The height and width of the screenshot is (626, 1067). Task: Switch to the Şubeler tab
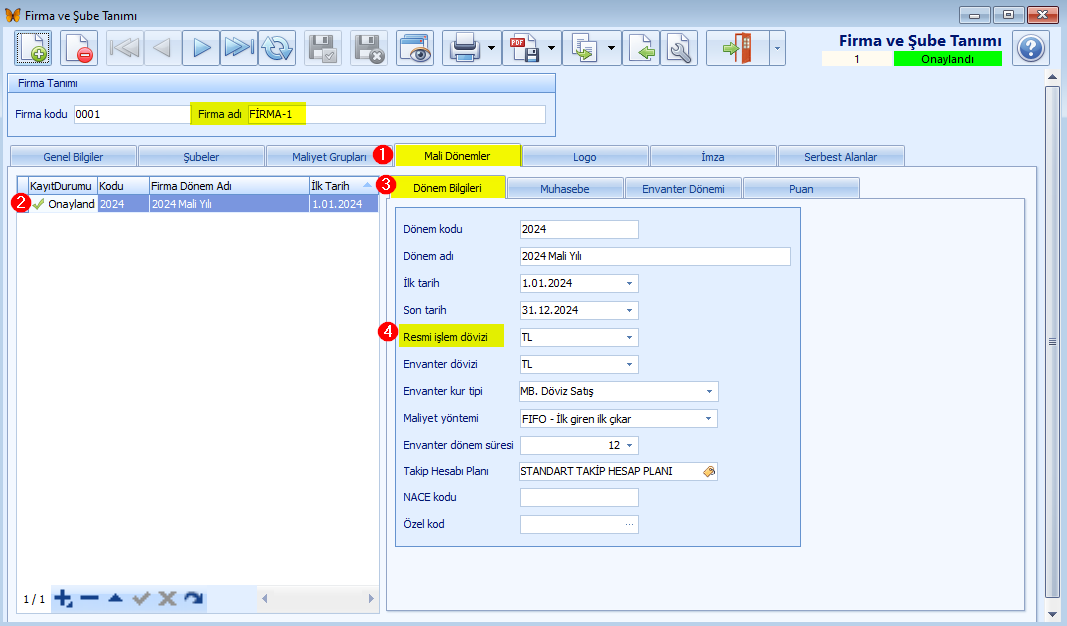(x=200, y=156)
